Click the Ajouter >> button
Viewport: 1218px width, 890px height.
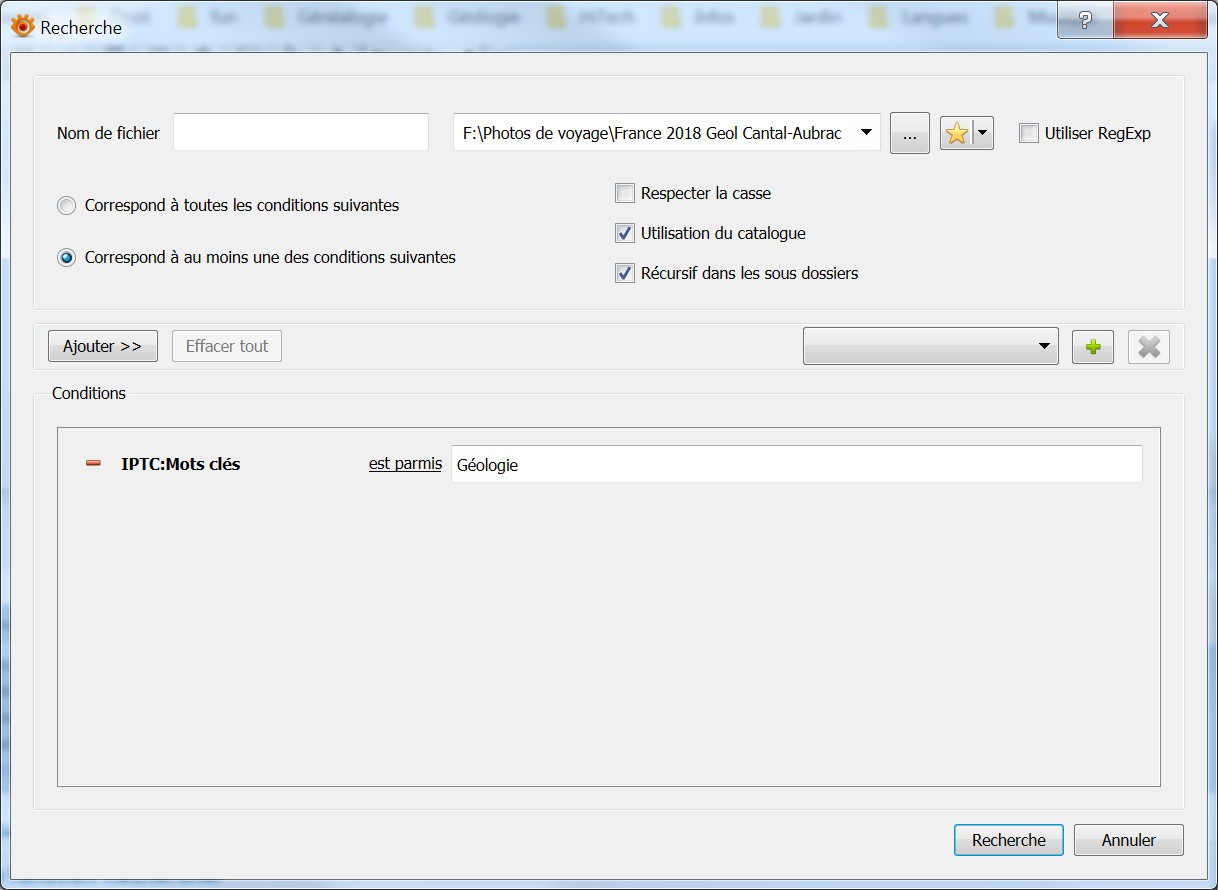click(103, 346)
